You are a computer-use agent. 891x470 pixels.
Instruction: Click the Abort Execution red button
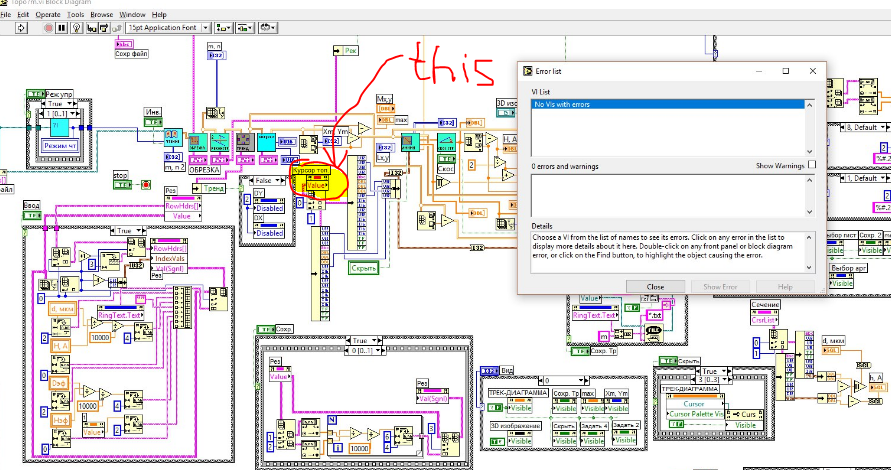coord(49,27)
